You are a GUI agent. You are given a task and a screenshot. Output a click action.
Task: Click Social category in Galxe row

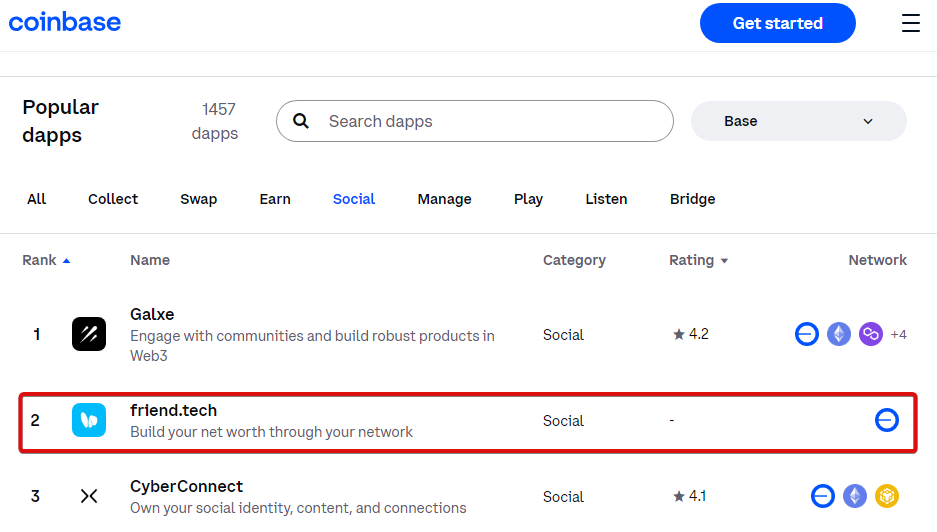pos(563,335)
